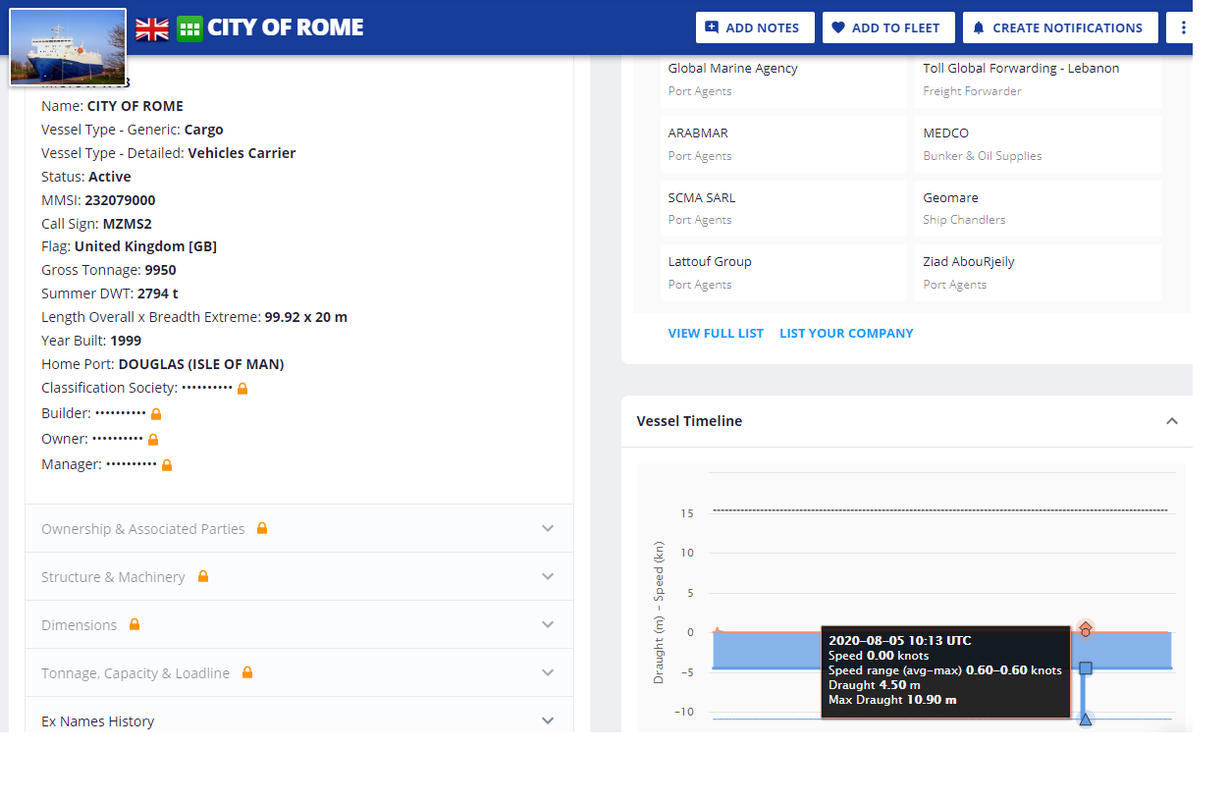1231x800 pixels.
Task: Open the ARABMAR port agent card
Action: pos(783,144)
